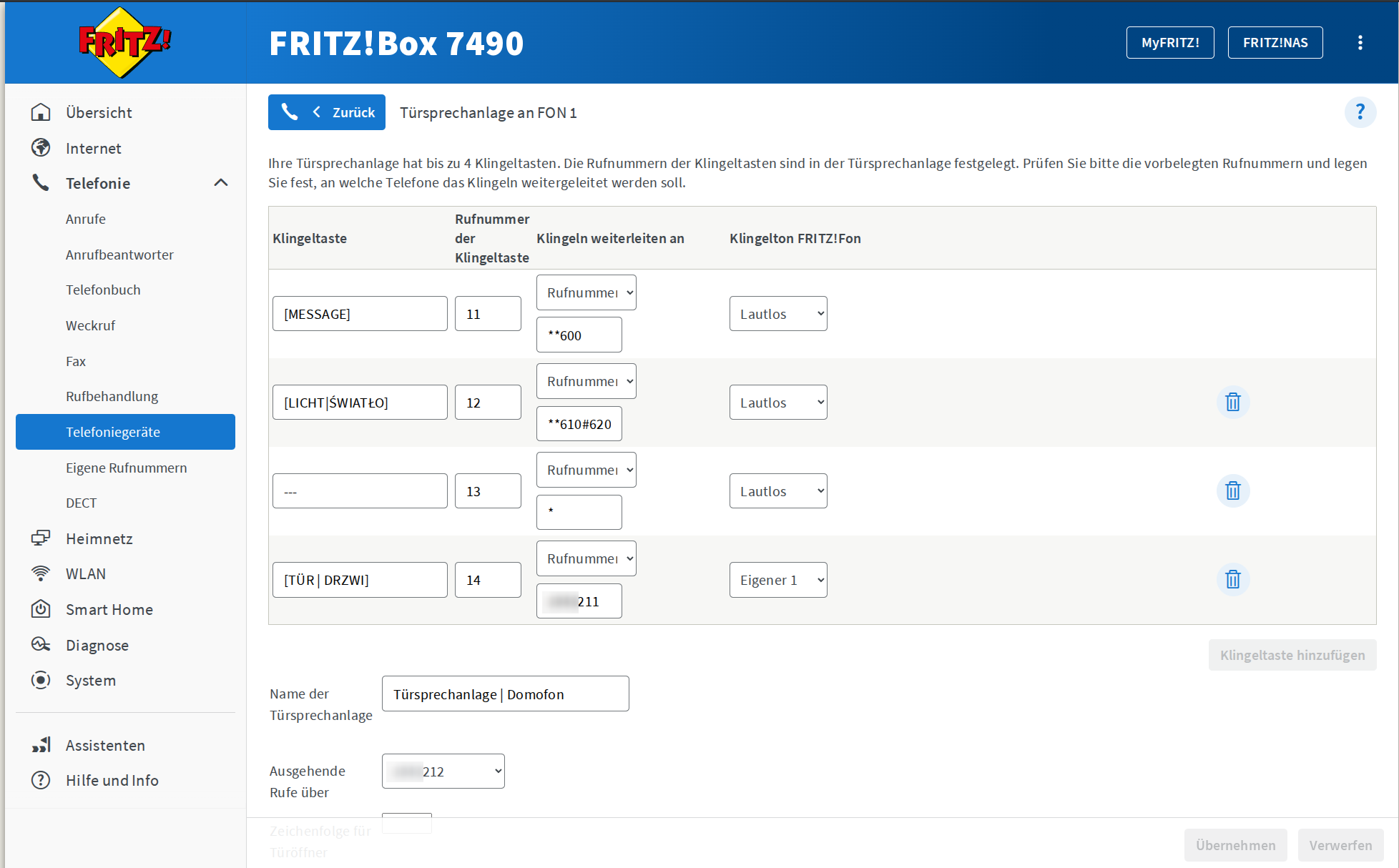Open forwarding type dropdown for MESSAGE row

point(586,292)
